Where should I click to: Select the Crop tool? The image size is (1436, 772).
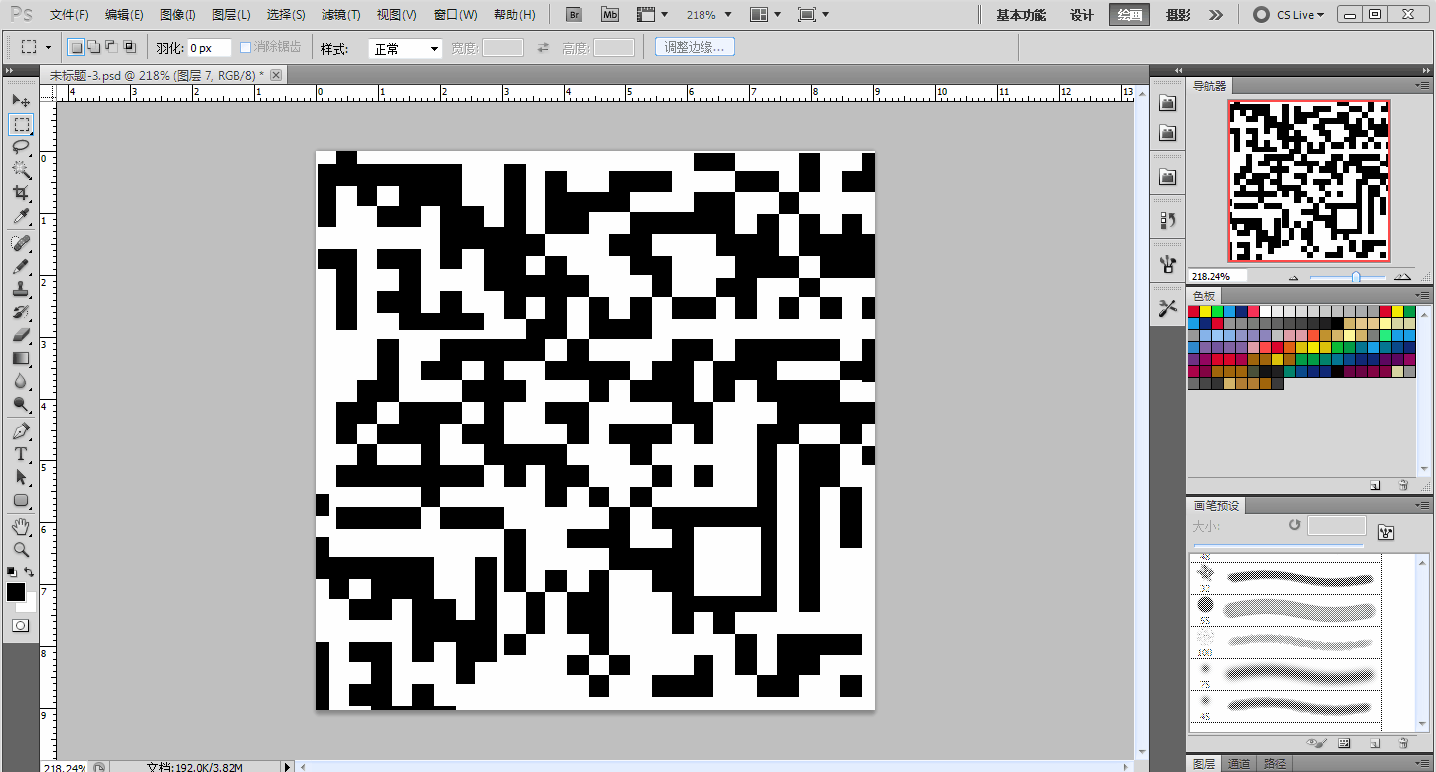tap(20, 193)
